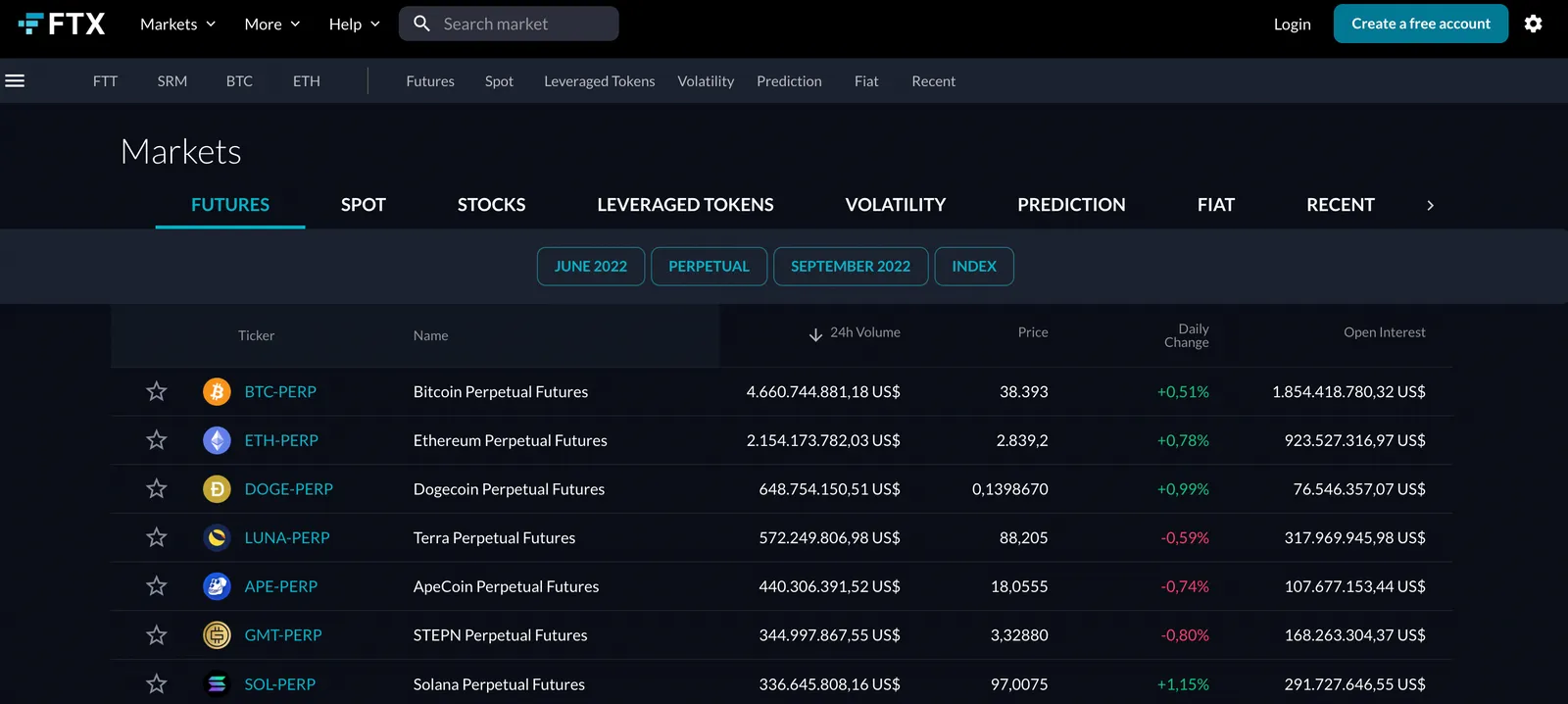Screen dimensions: 1568x704
Task: Star the DOGE-PERP market
Action: pos(157,488)
